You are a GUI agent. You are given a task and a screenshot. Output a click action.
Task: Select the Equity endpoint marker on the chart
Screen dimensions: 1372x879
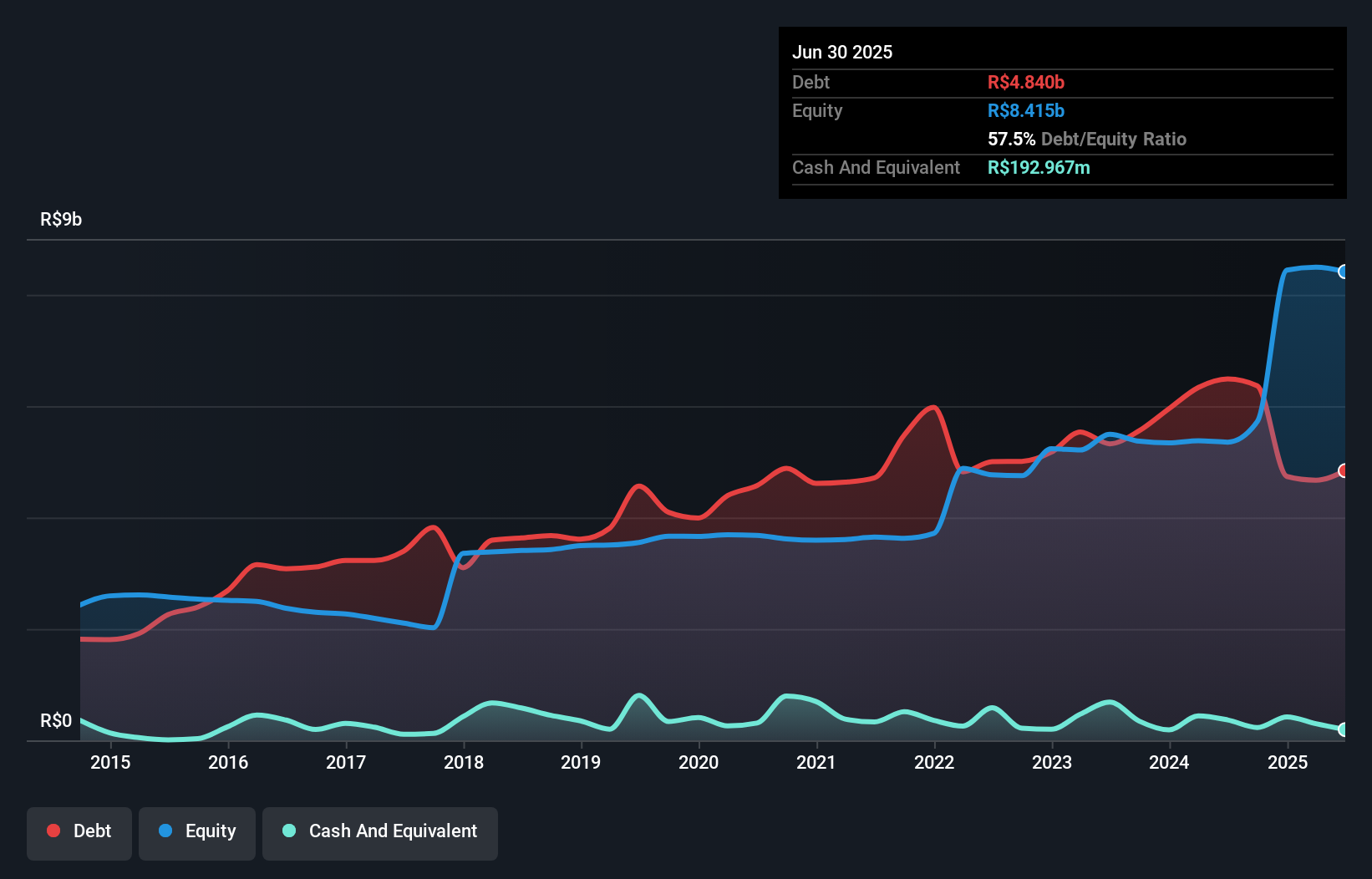1343,271
